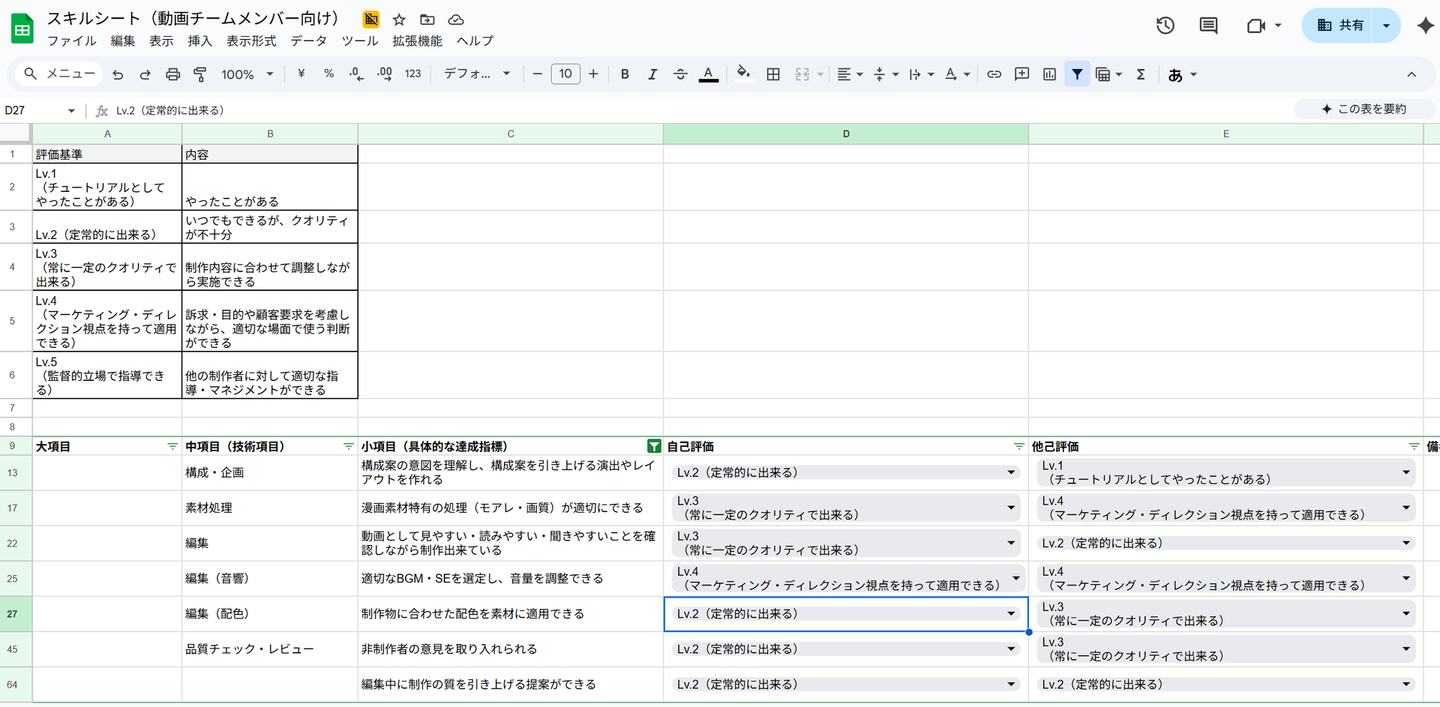Click the この表を要約 button
1440x707 pixels.
tap(1363, 109)
